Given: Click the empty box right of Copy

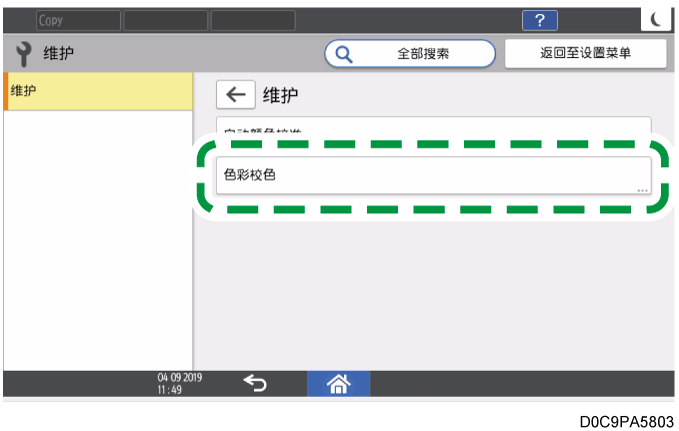Looking at the screenshot, I should pyautogui.click(x=165, y=20).
